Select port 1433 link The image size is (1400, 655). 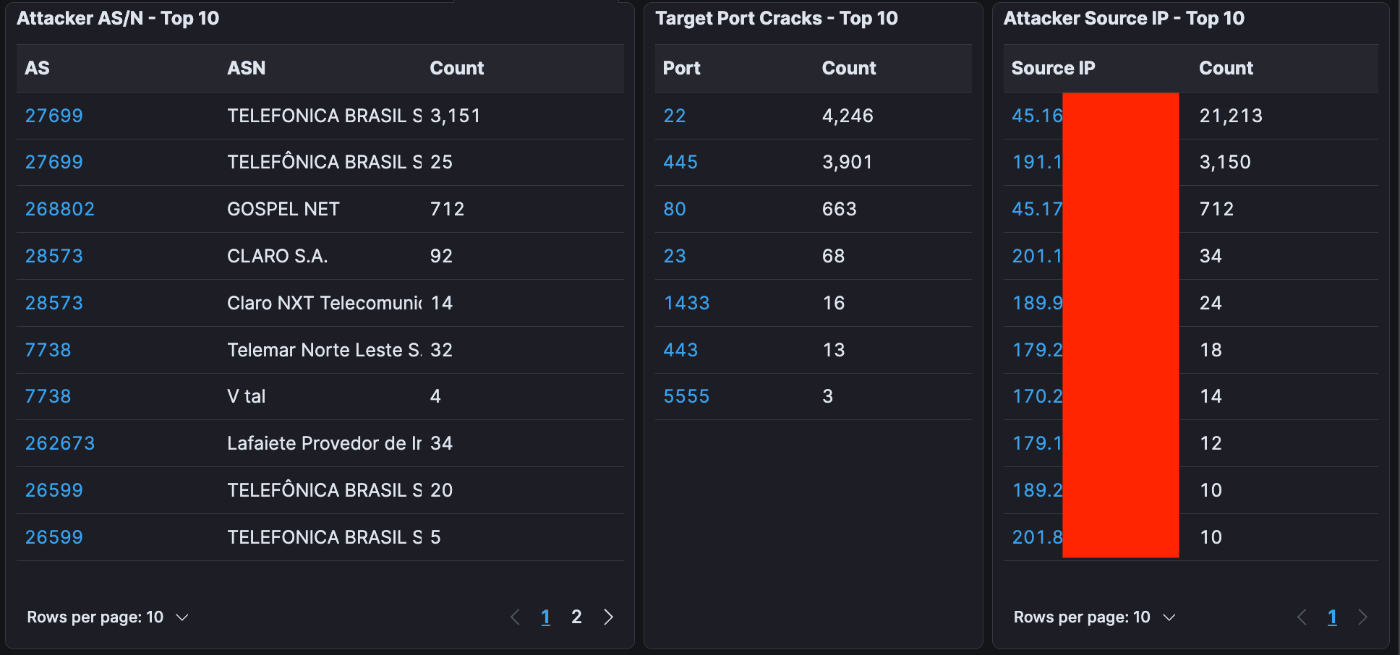coord(686,303)
